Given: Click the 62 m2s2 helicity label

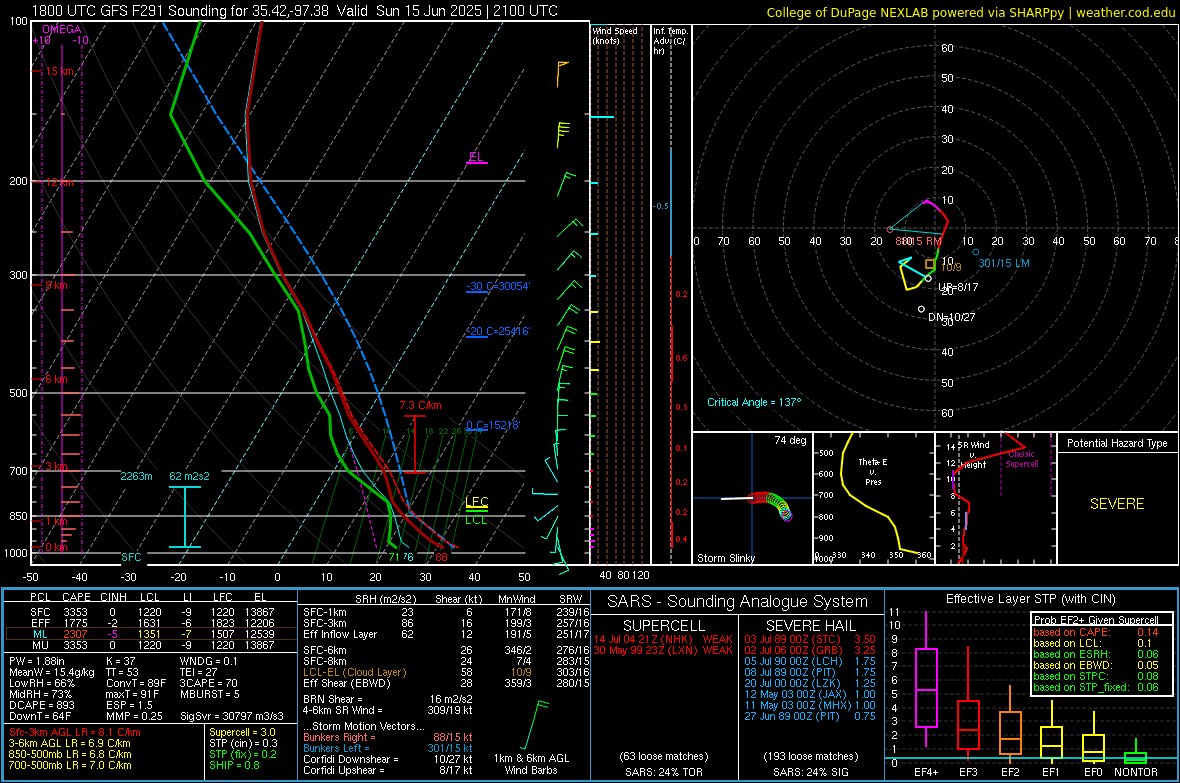Looking at the screenshot, I should [x=190, y=477].
